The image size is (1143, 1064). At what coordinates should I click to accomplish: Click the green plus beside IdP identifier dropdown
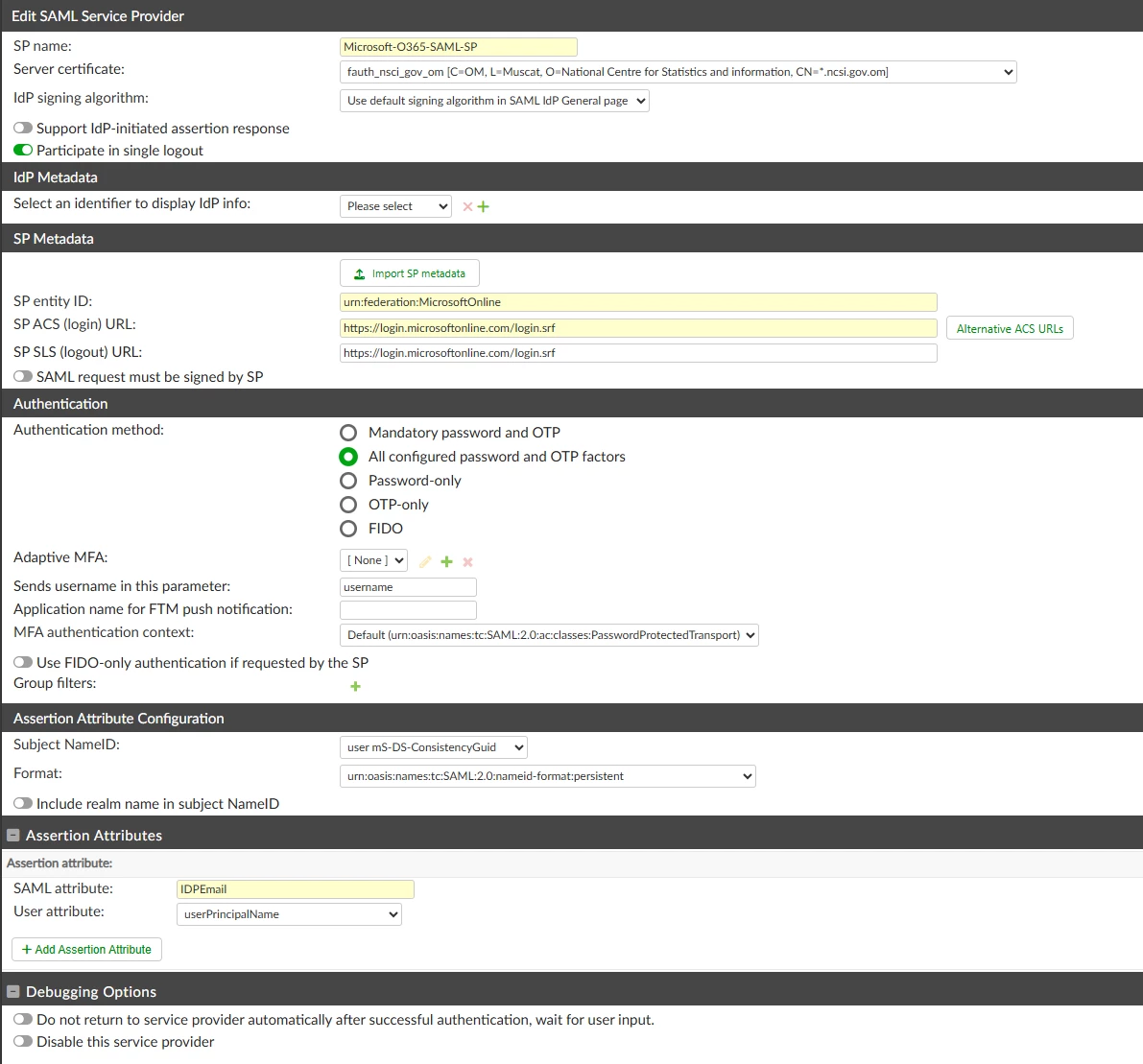click(x=483, y=207)
